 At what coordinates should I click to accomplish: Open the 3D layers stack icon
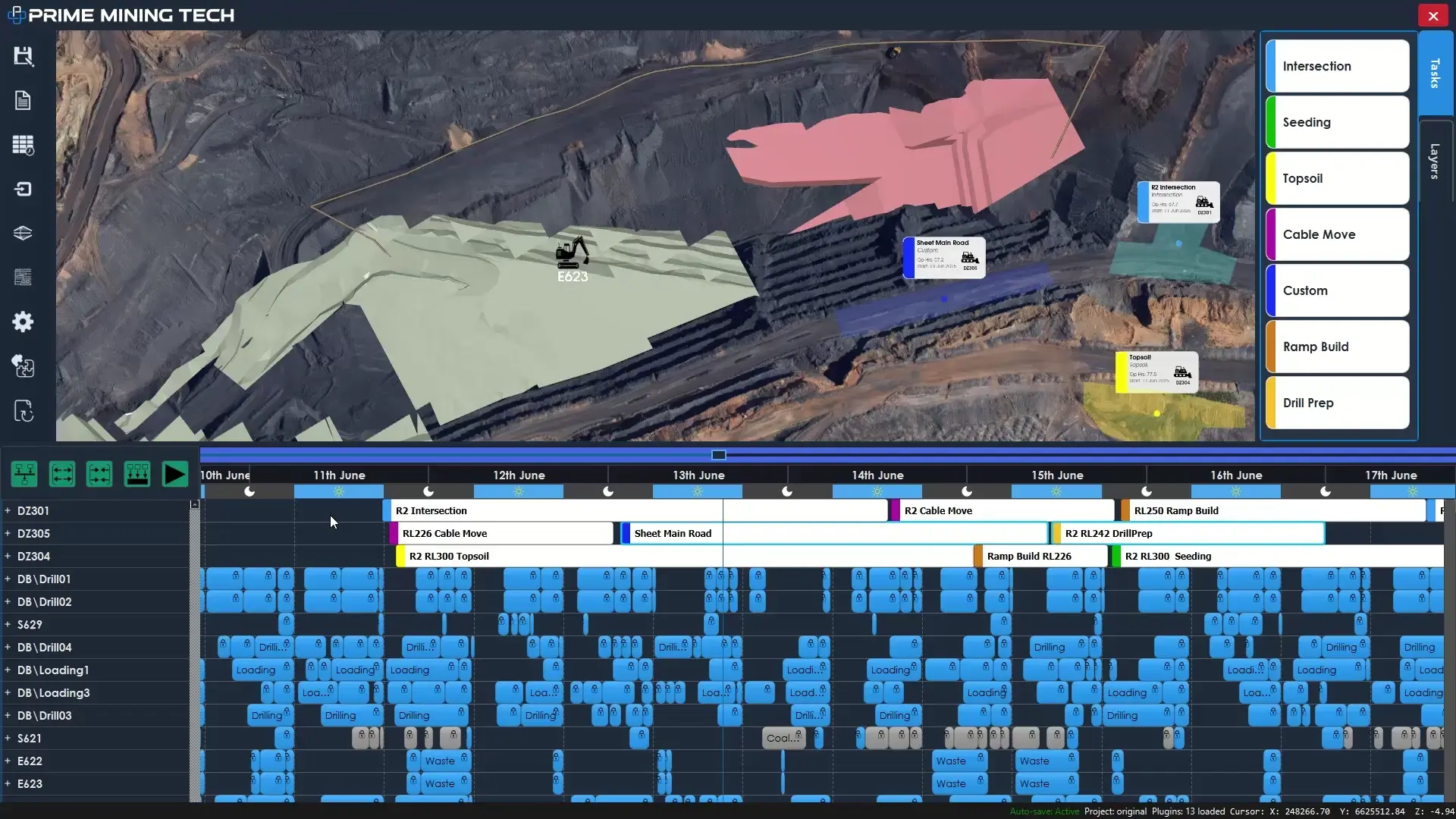24,233
